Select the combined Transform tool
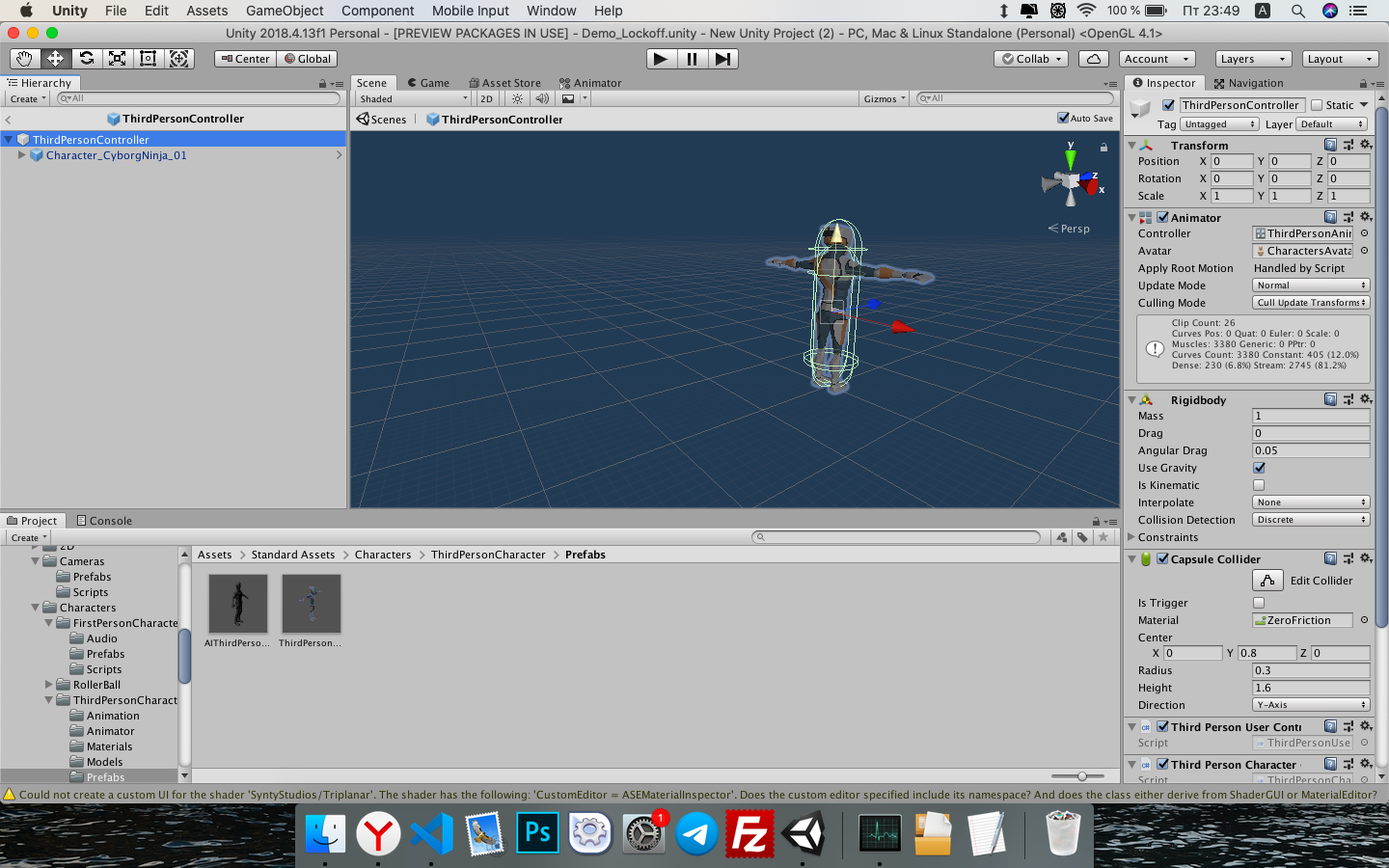 (x=178, y=59)
